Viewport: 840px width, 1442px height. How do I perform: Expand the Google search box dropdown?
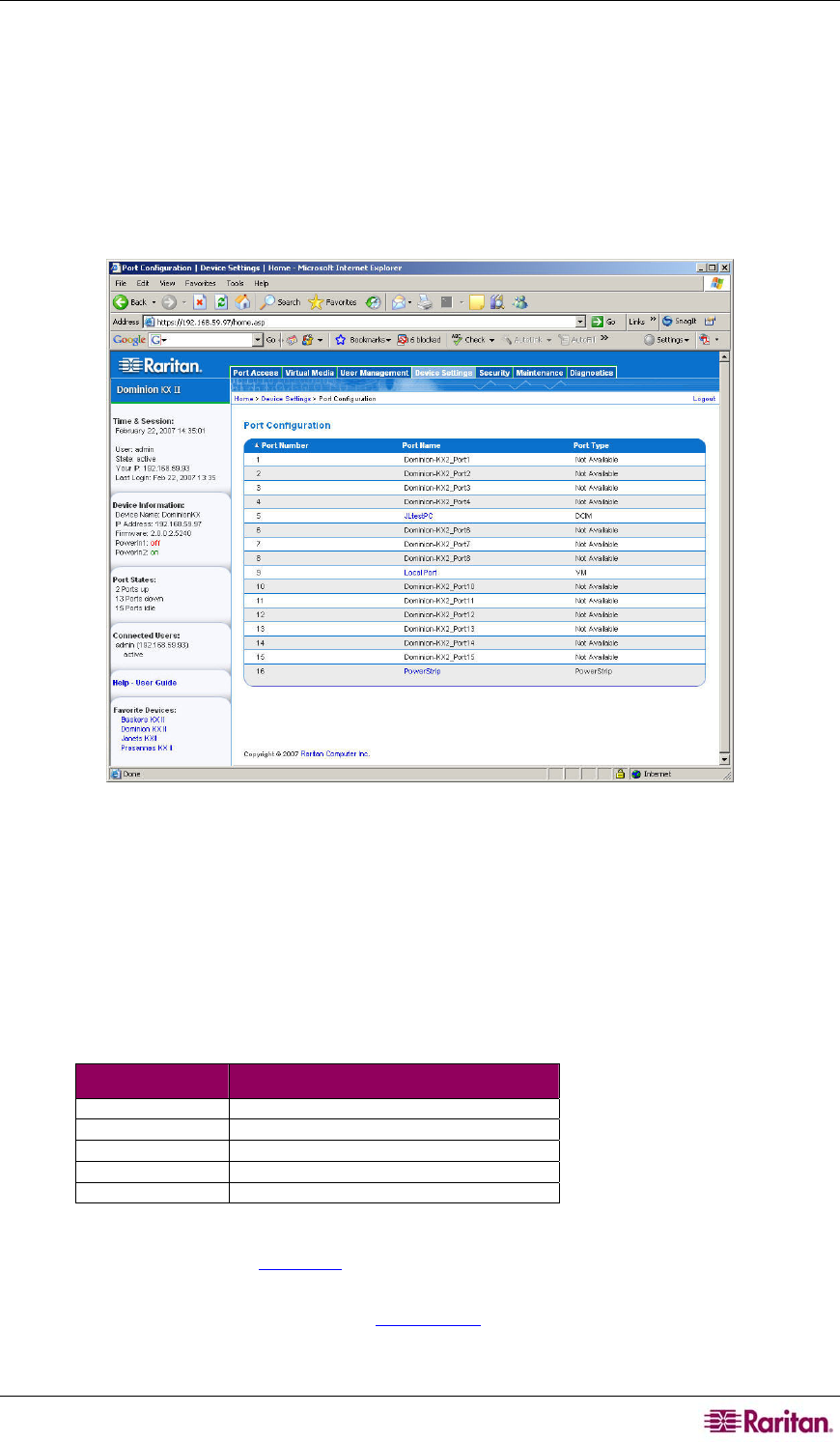point(258,340)
